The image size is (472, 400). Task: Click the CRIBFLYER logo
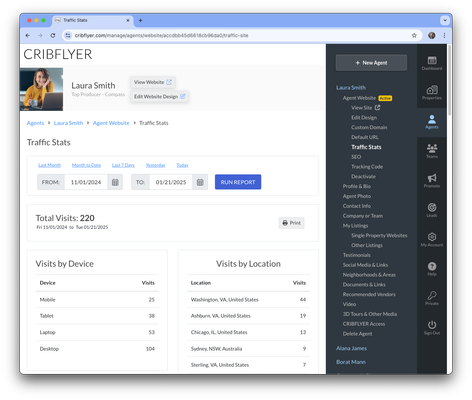coord(58,54)
